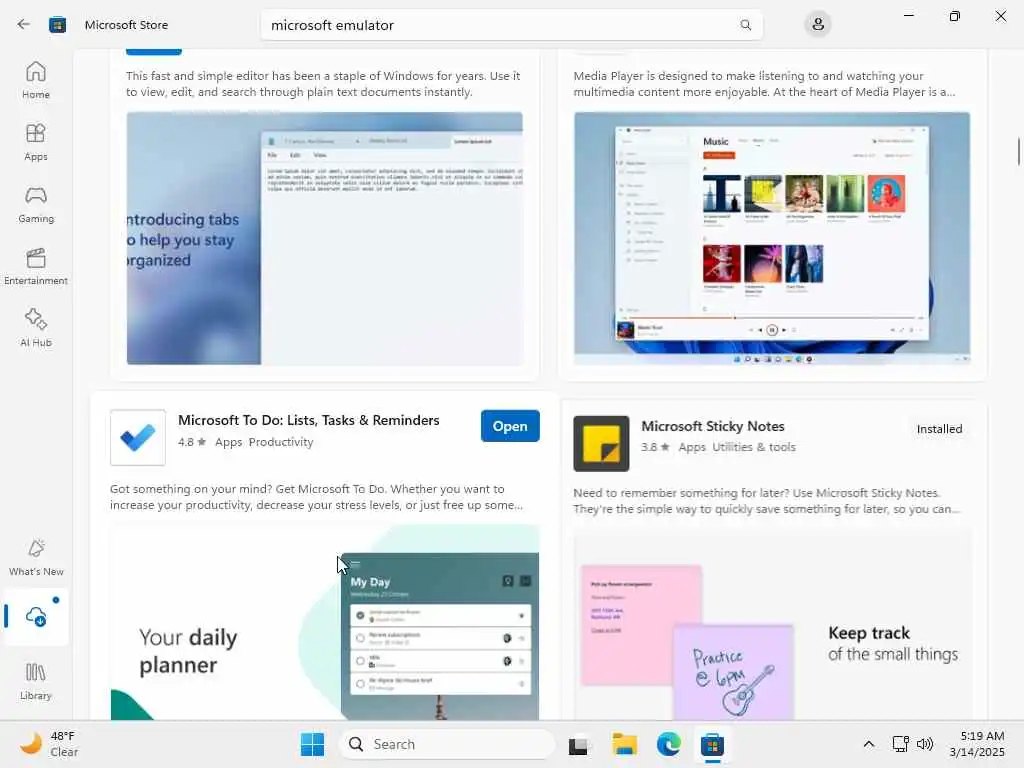Open What's New in sidebar
Screen dimensions: 1024x768
36,558
